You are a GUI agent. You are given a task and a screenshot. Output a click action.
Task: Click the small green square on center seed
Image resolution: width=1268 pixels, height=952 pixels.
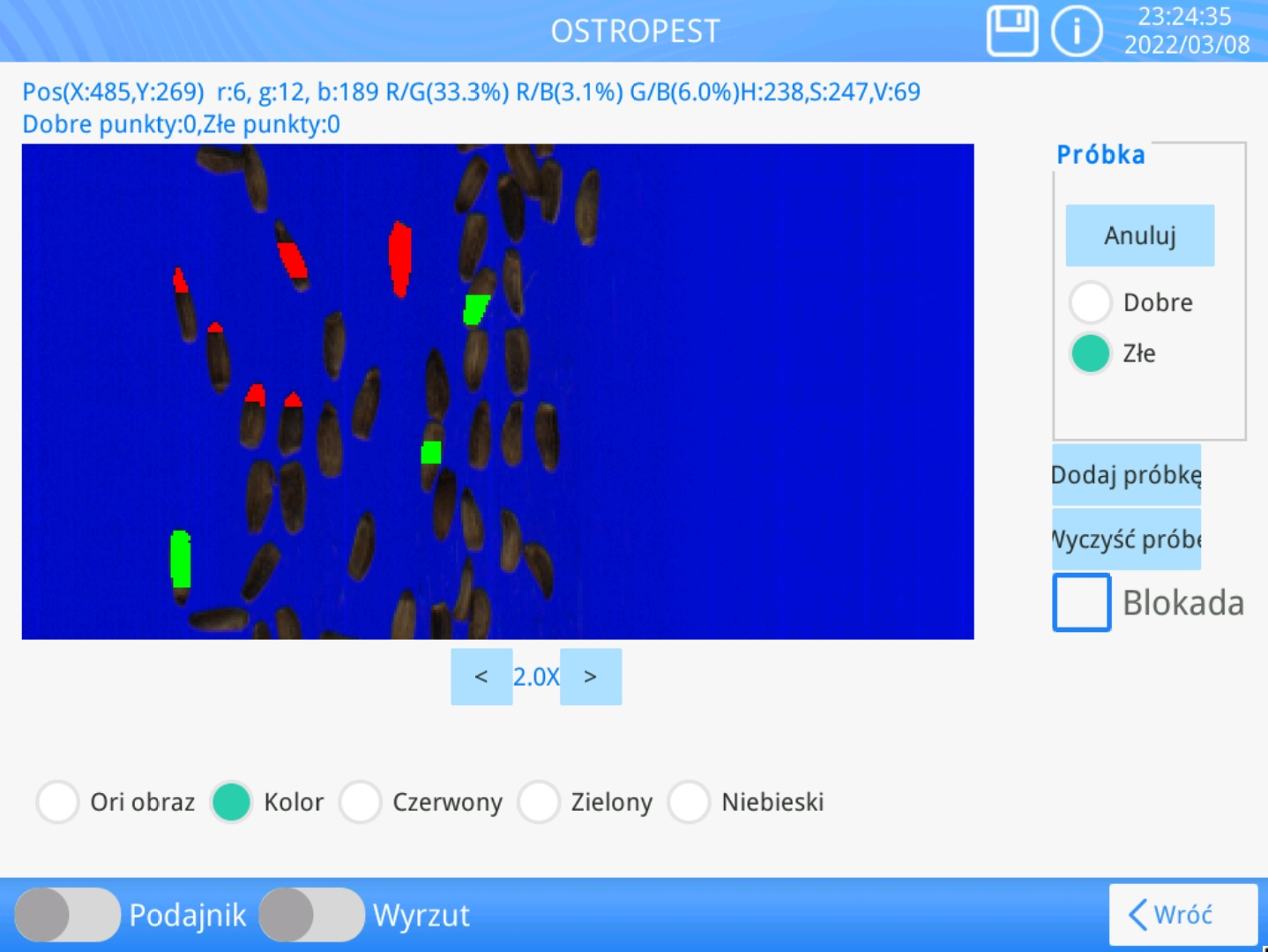[431, 453]
